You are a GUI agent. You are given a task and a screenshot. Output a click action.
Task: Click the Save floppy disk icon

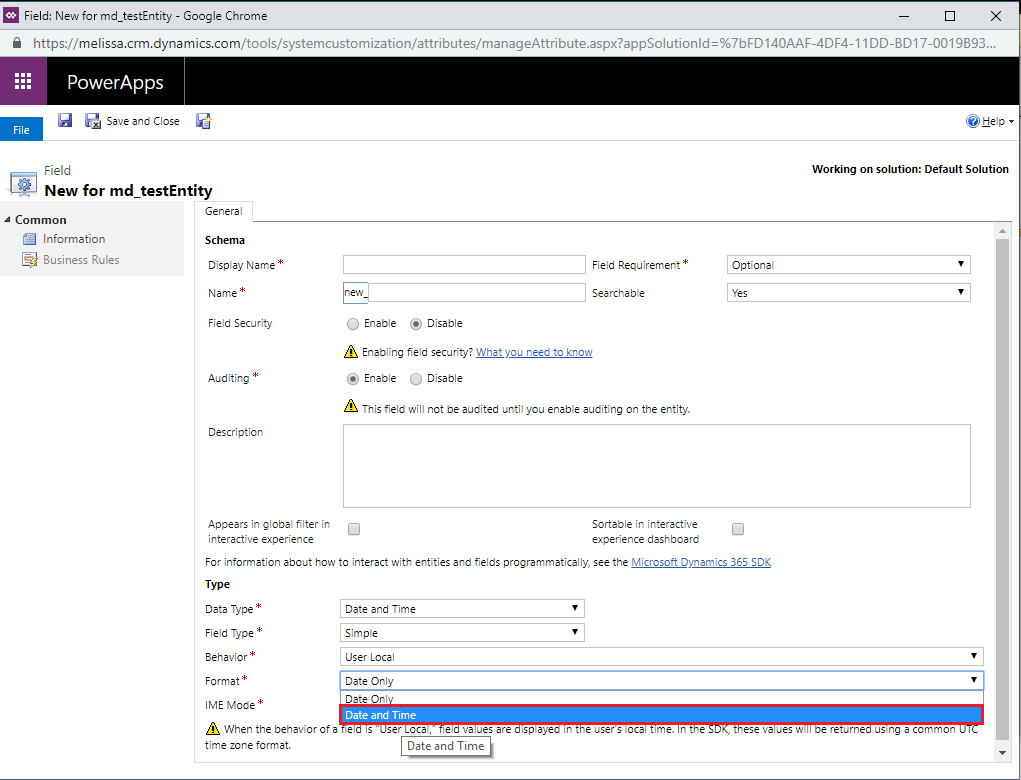(x=64, y=120)
